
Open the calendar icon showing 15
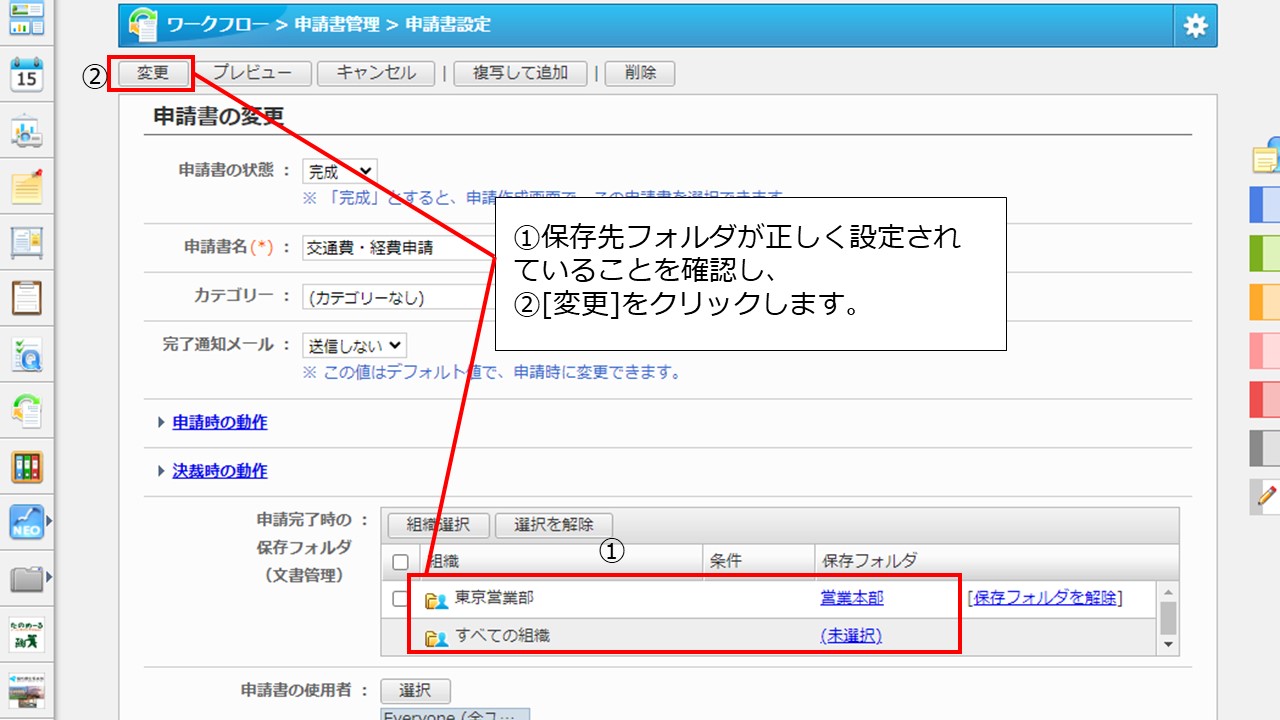27,74
